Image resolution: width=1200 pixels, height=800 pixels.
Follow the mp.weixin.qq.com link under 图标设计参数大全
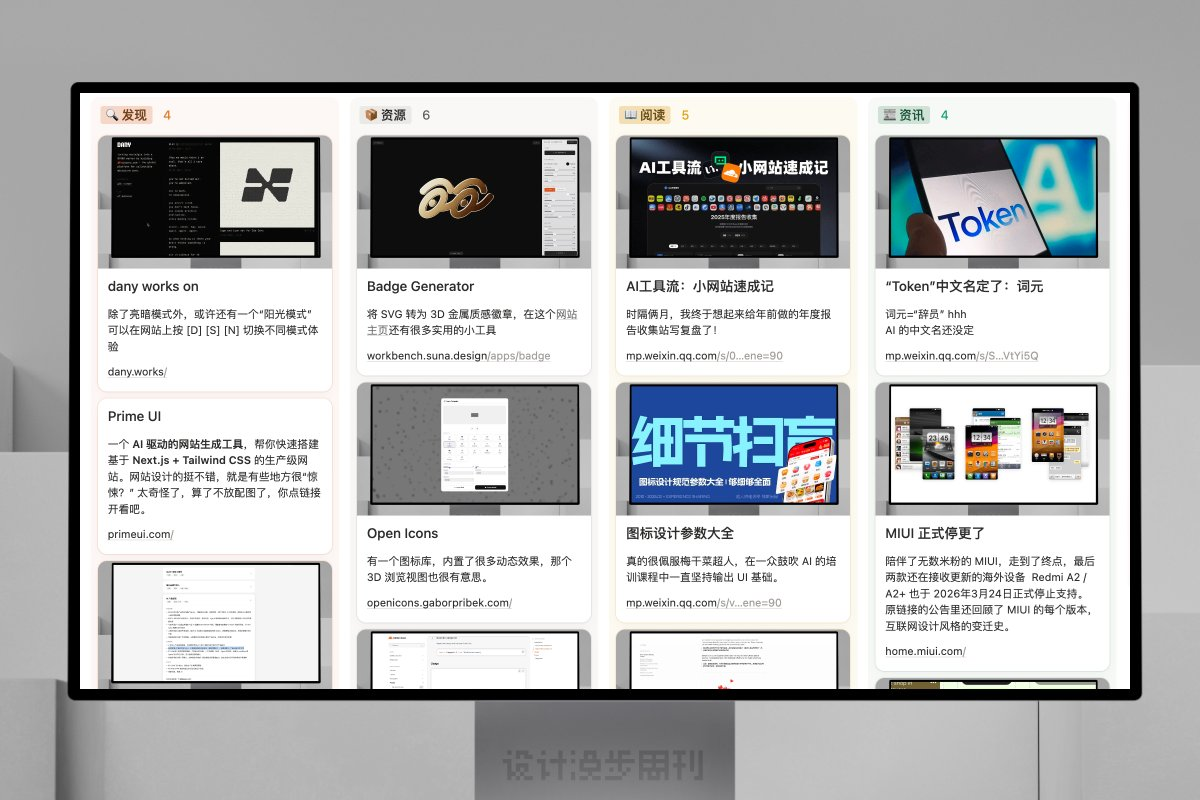pos(704,603)
